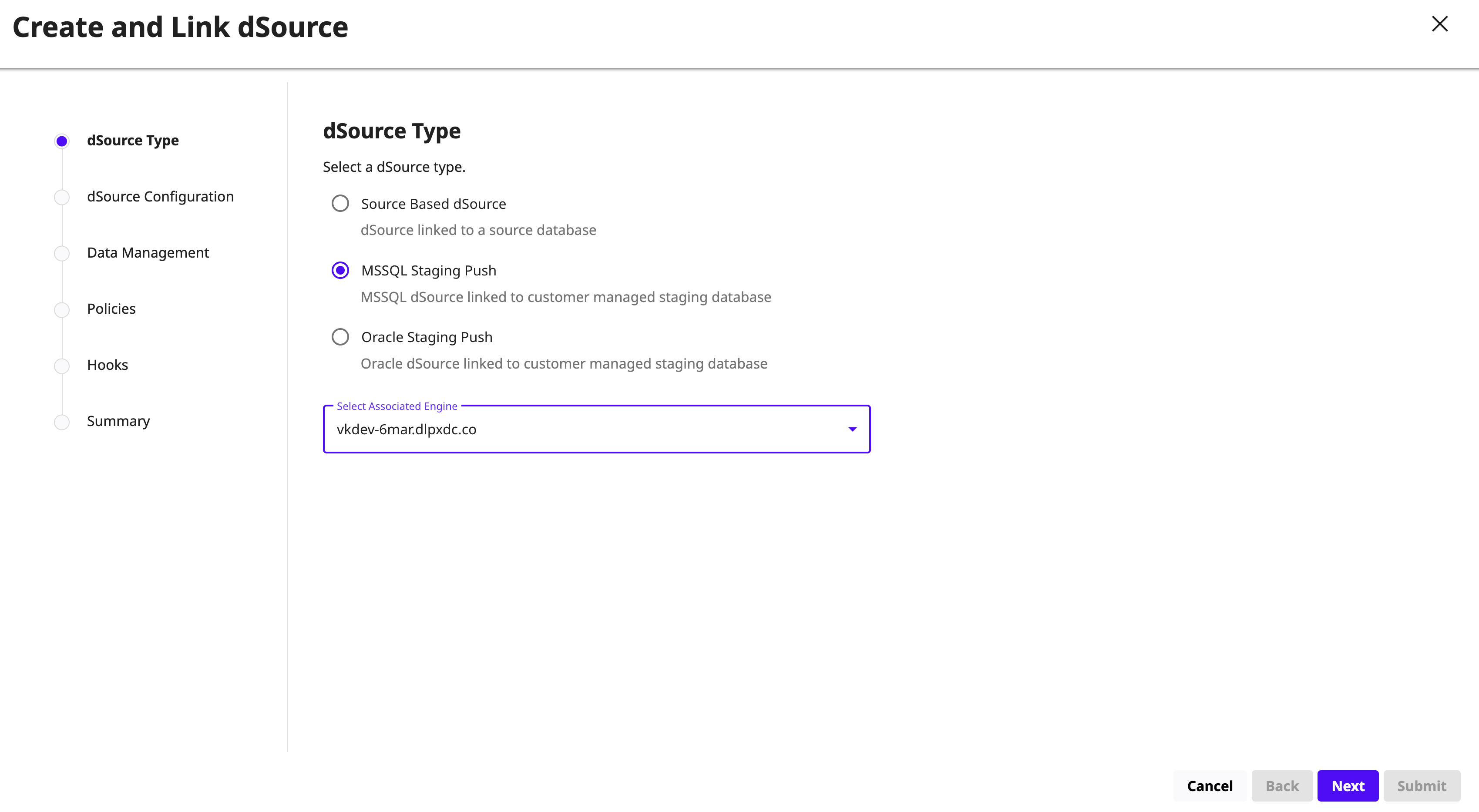Click the dSource Type section heading
Image resolution: width=1479 pixels, height=812 pixels.
pos(392,131)
